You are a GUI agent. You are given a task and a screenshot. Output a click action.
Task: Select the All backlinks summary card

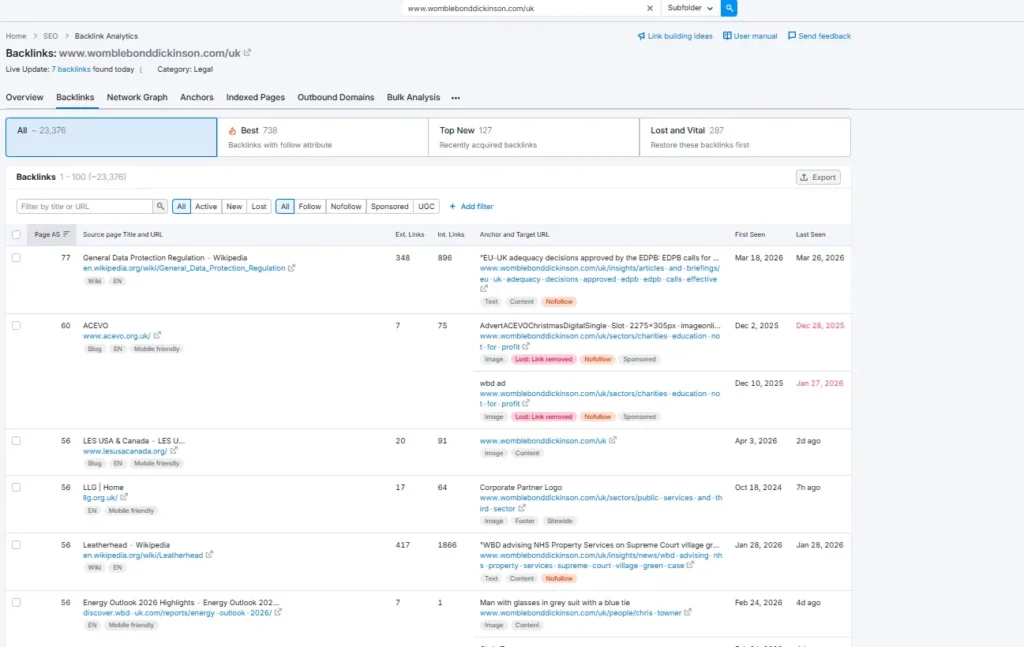pyautogui.click(x=111, y=137)
